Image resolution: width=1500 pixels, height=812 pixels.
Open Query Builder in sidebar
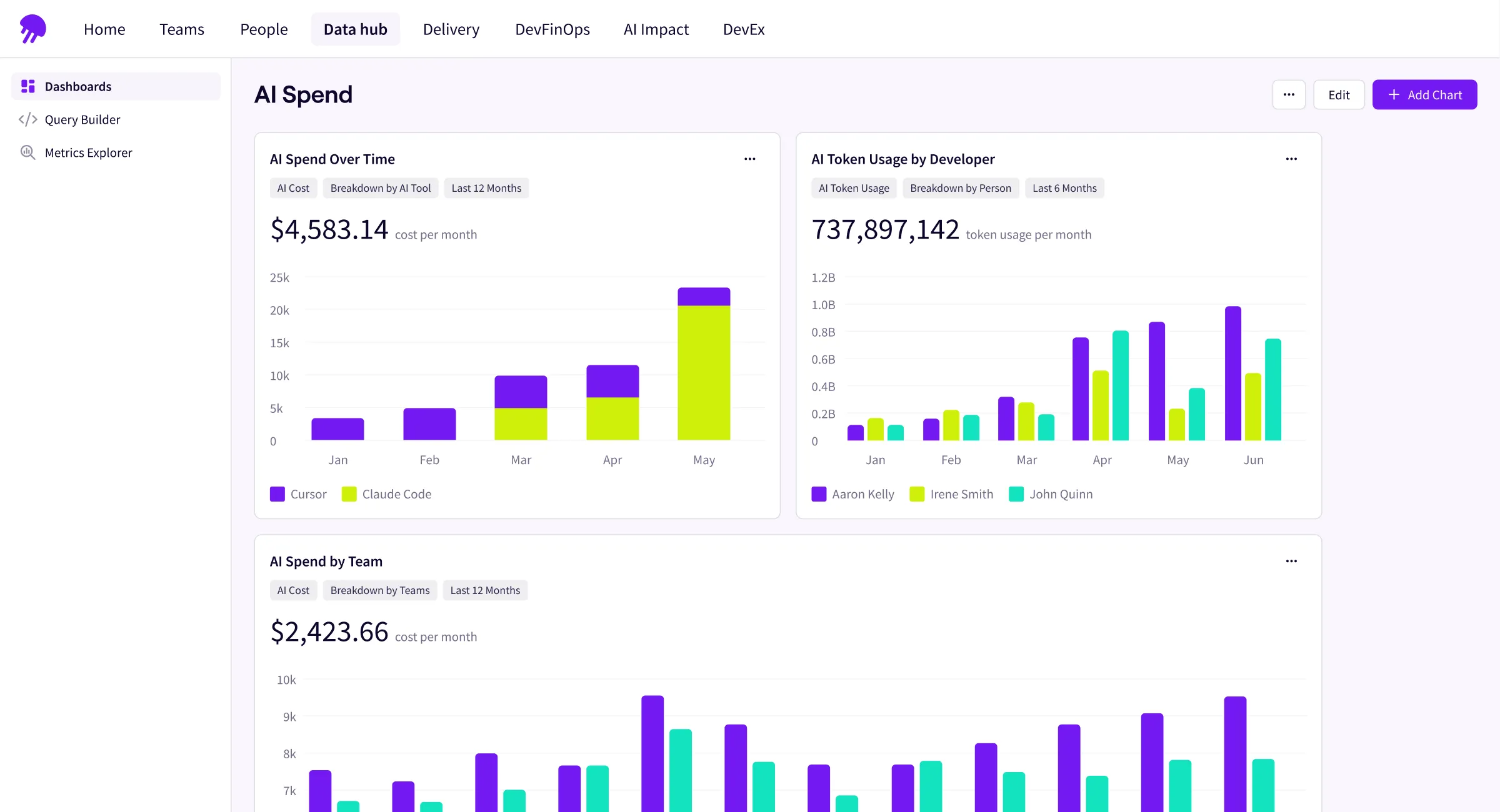(x=116, y=119)
